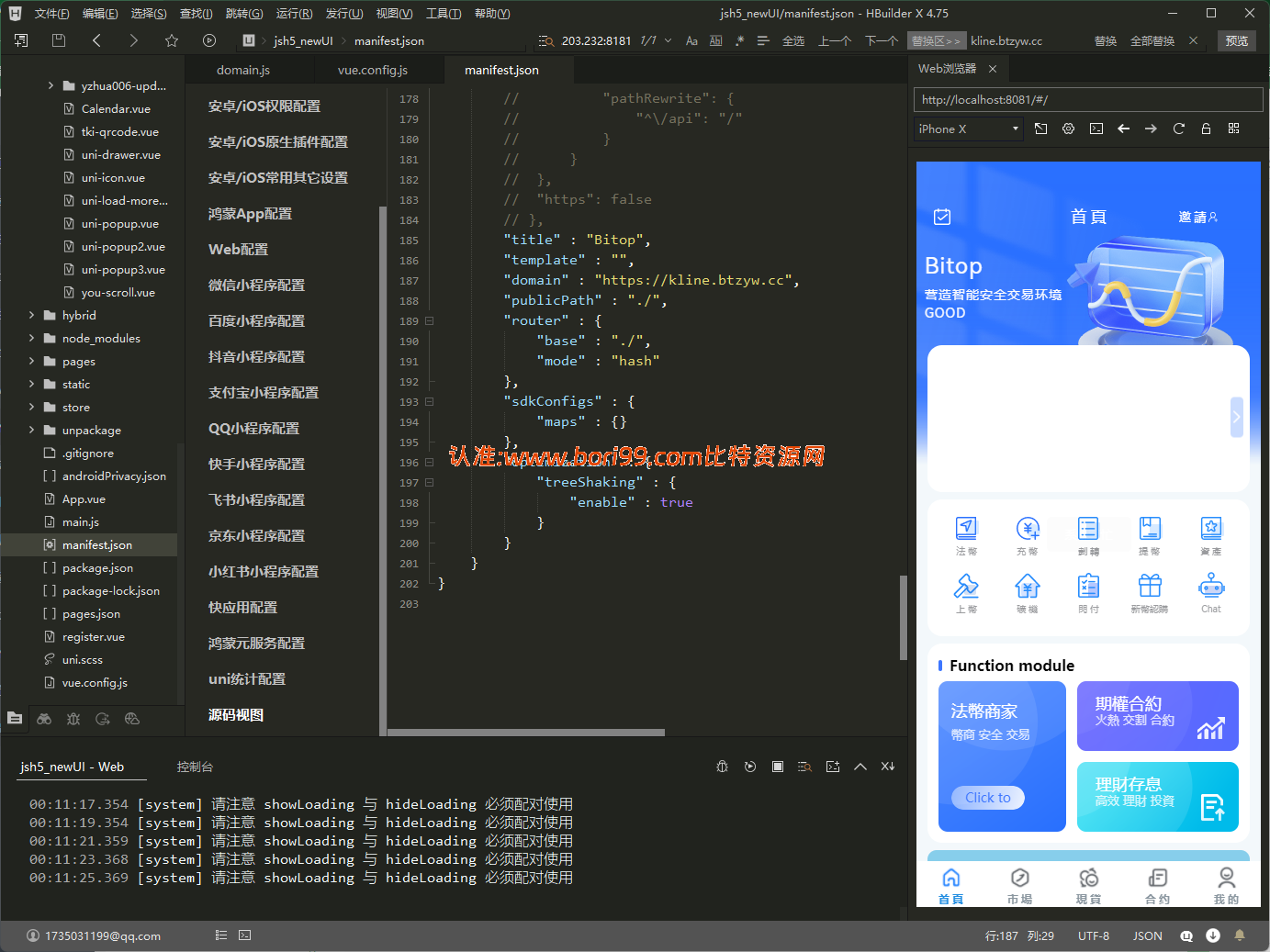
Task: Open the iPhone X device dropdown
Action: [x=969, y=129]
